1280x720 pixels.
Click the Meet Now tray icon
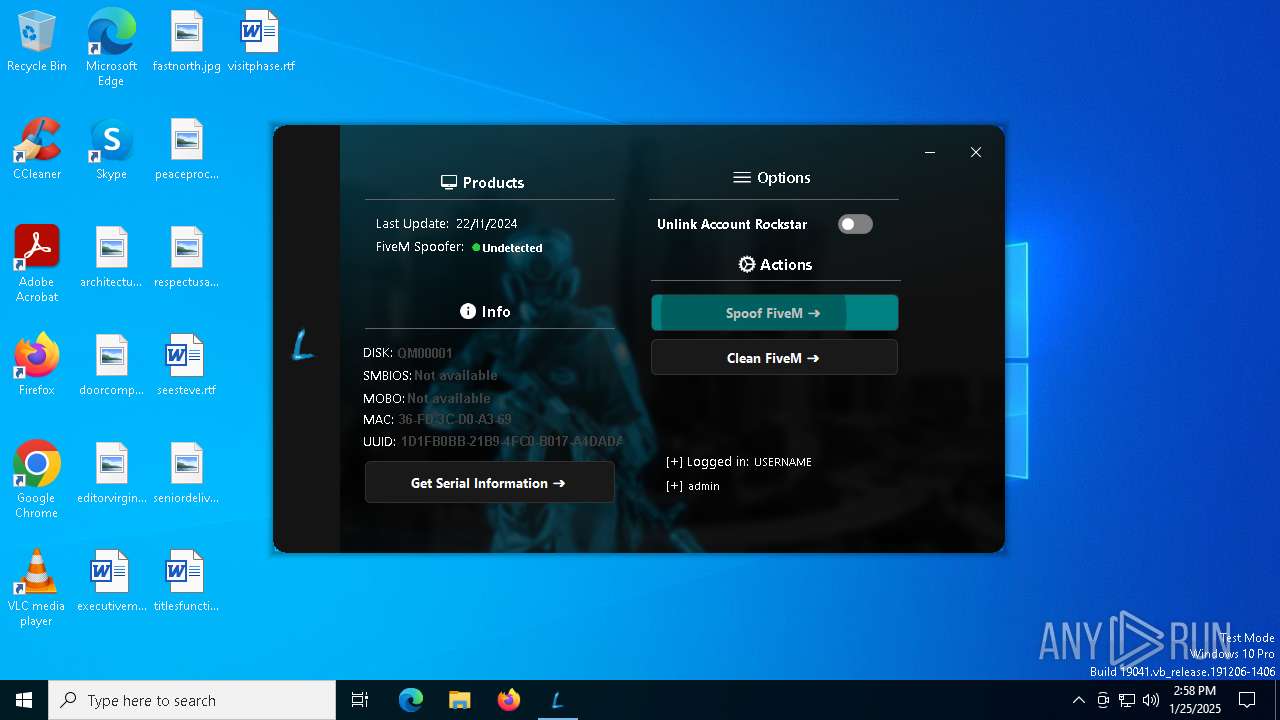[x=1103, y=700]
